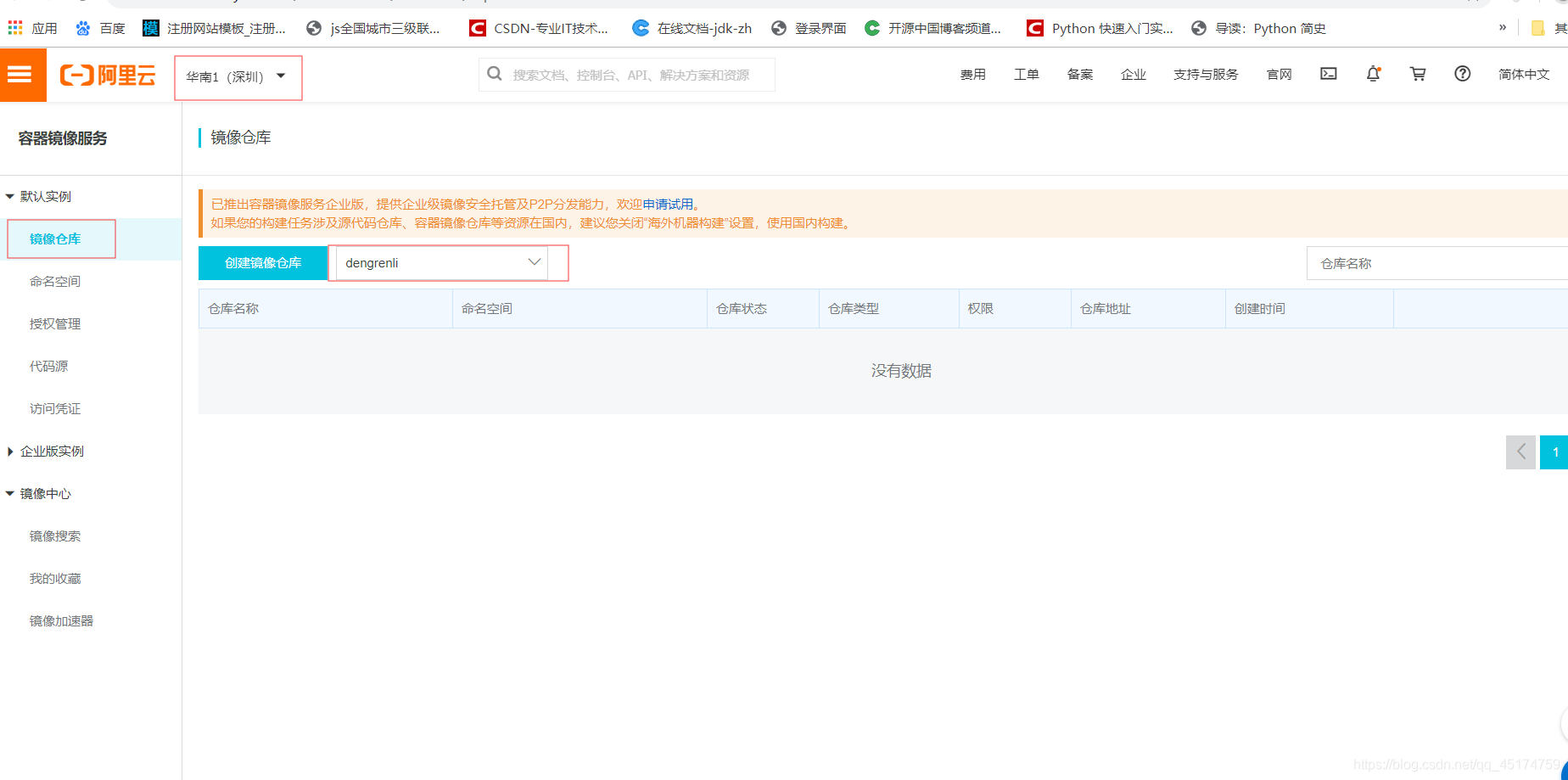Image resolution: width=1568 pixels, height=780 pixels.
Task: Open the 百度 bookmark
Action: (100, 28)
